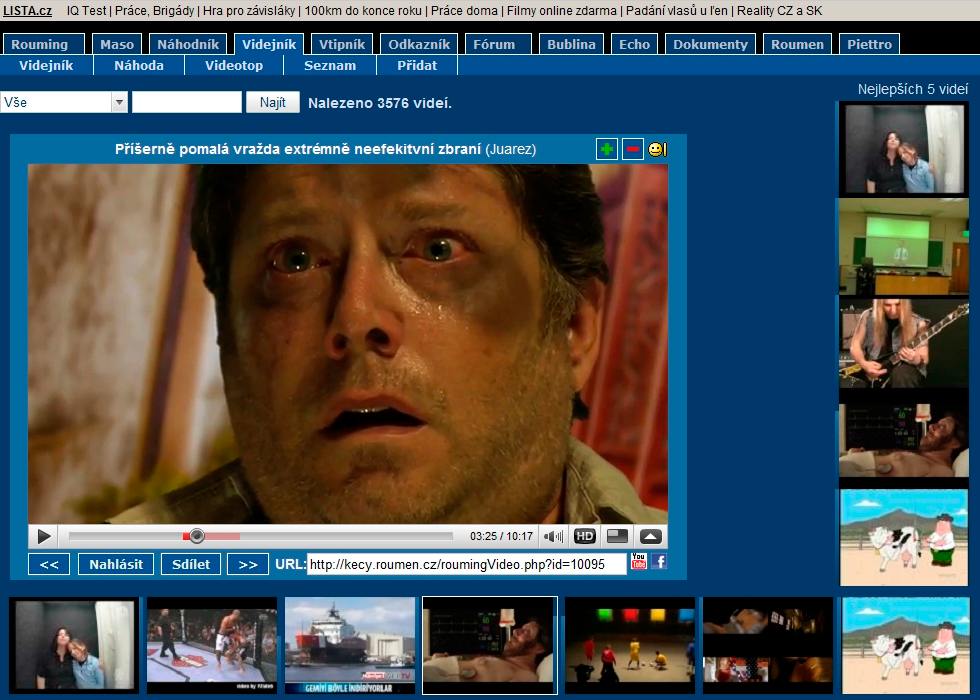Open the Dokumenty tab
The image size is (980, 700).
tap(710, 44)
